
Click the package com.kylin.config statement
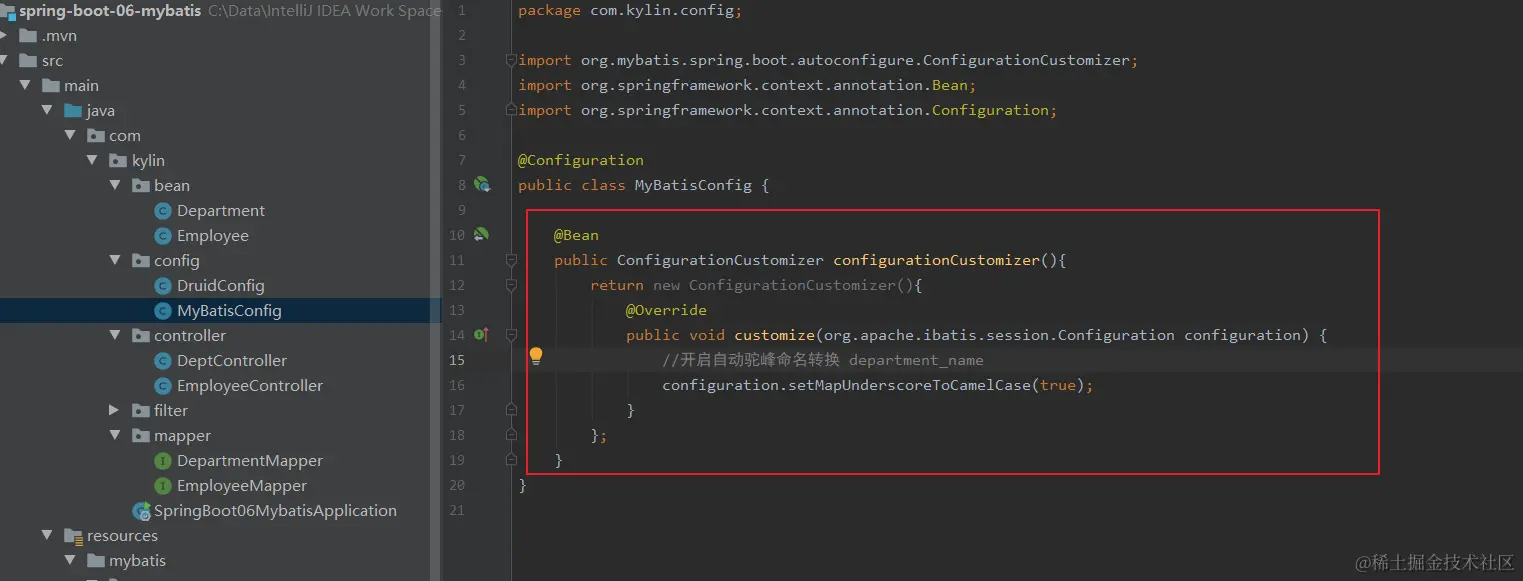click(x=630, y=10)
